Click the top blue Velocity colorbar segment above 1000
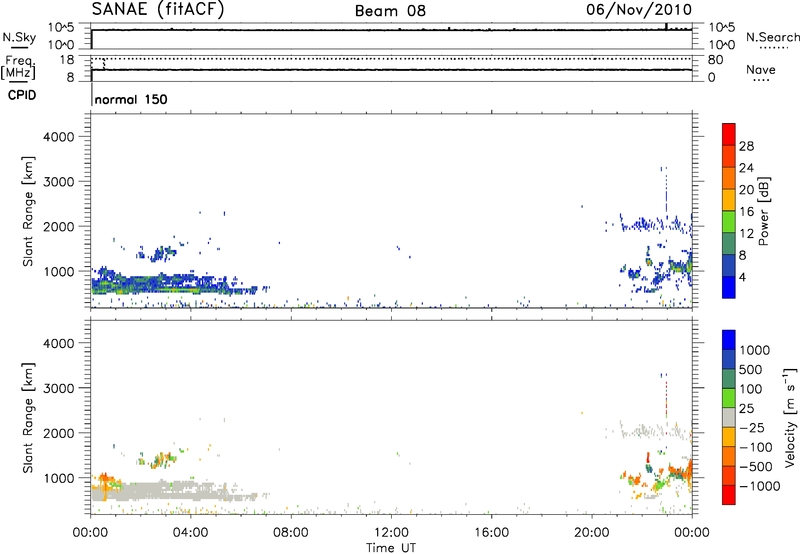 pyautogui.click(x=729, y=340)
